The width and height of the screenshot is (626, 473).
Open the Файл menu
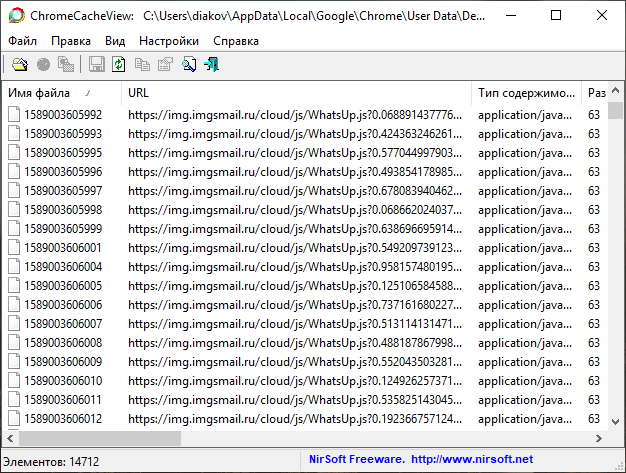pos(22,41)
